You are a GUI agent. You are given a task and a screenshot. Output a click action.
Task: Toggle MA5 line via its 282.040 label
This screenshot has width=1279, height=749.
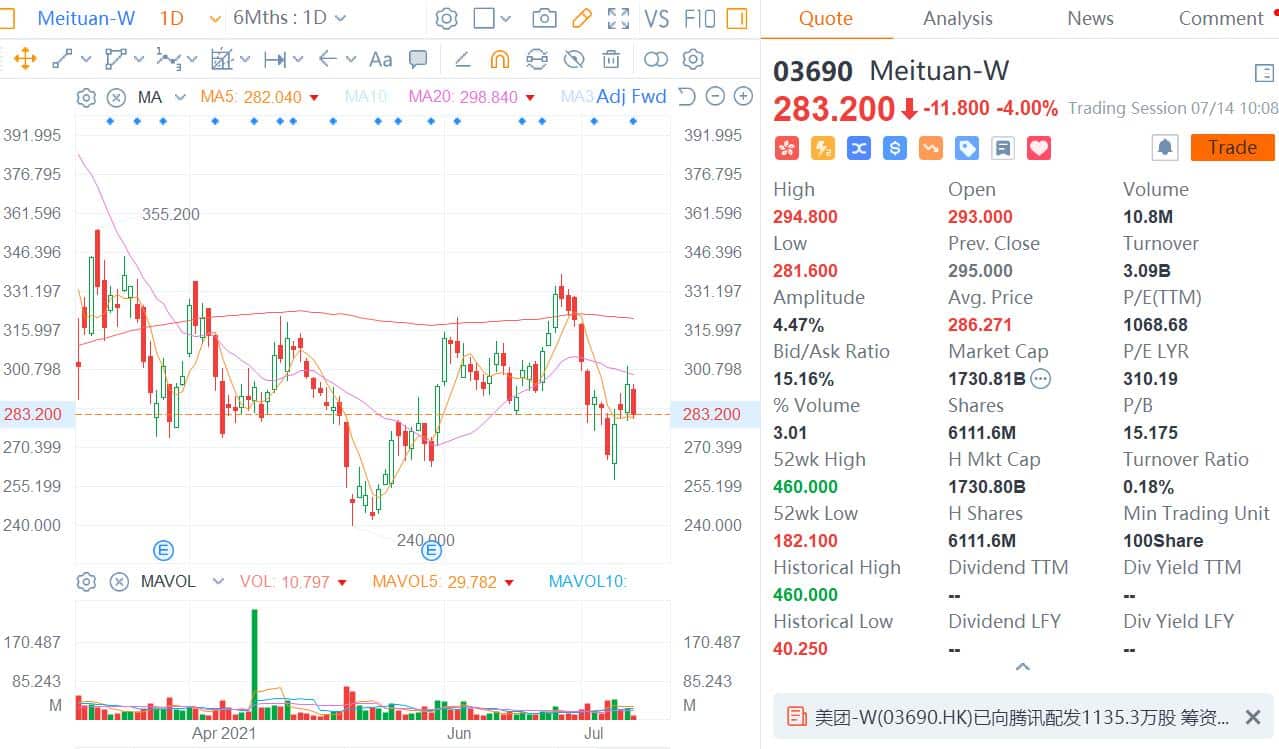coord(260,97)
